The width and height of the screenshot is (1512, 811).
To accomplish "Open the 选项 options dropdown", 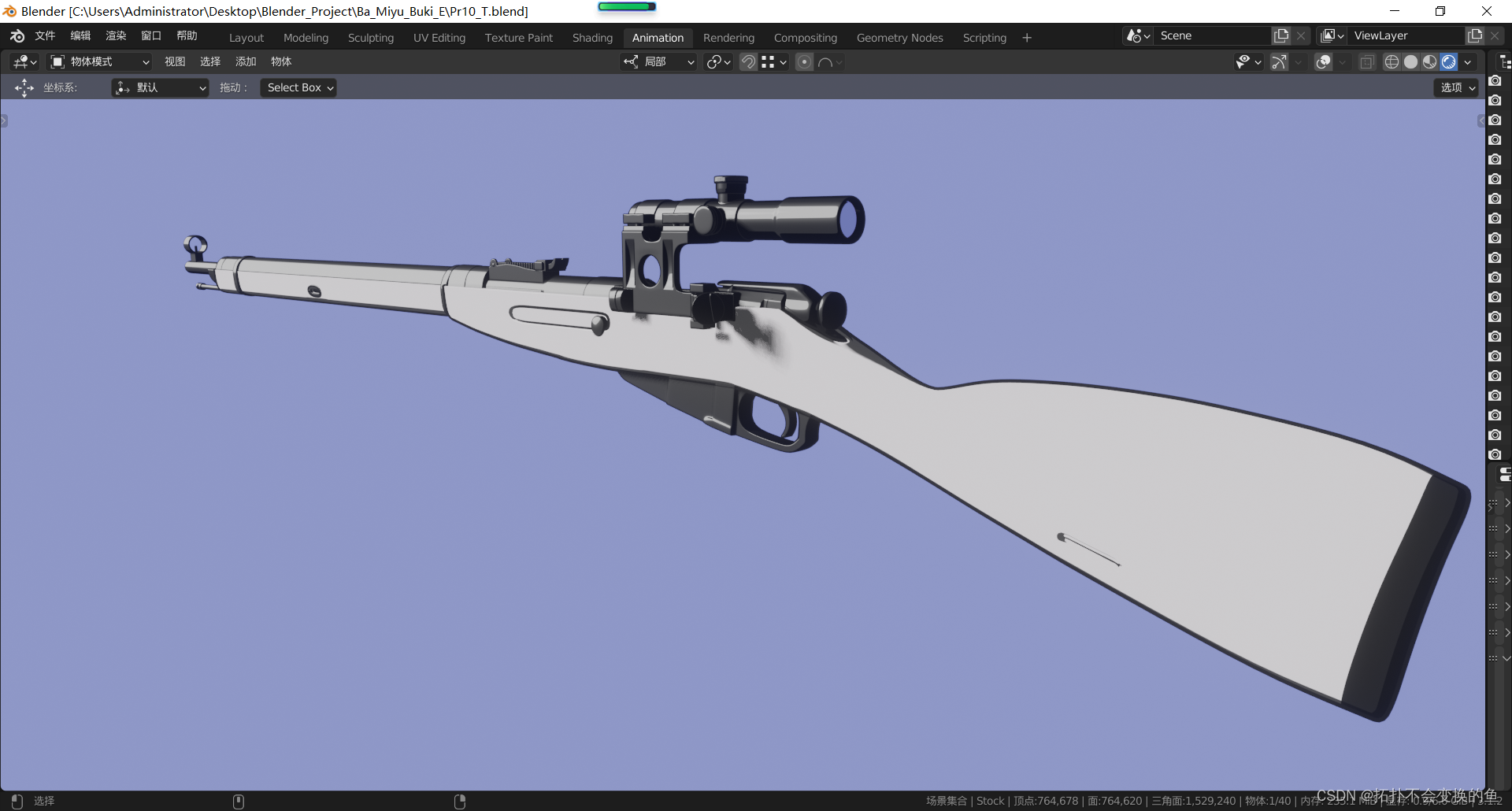I will 1456,87.
